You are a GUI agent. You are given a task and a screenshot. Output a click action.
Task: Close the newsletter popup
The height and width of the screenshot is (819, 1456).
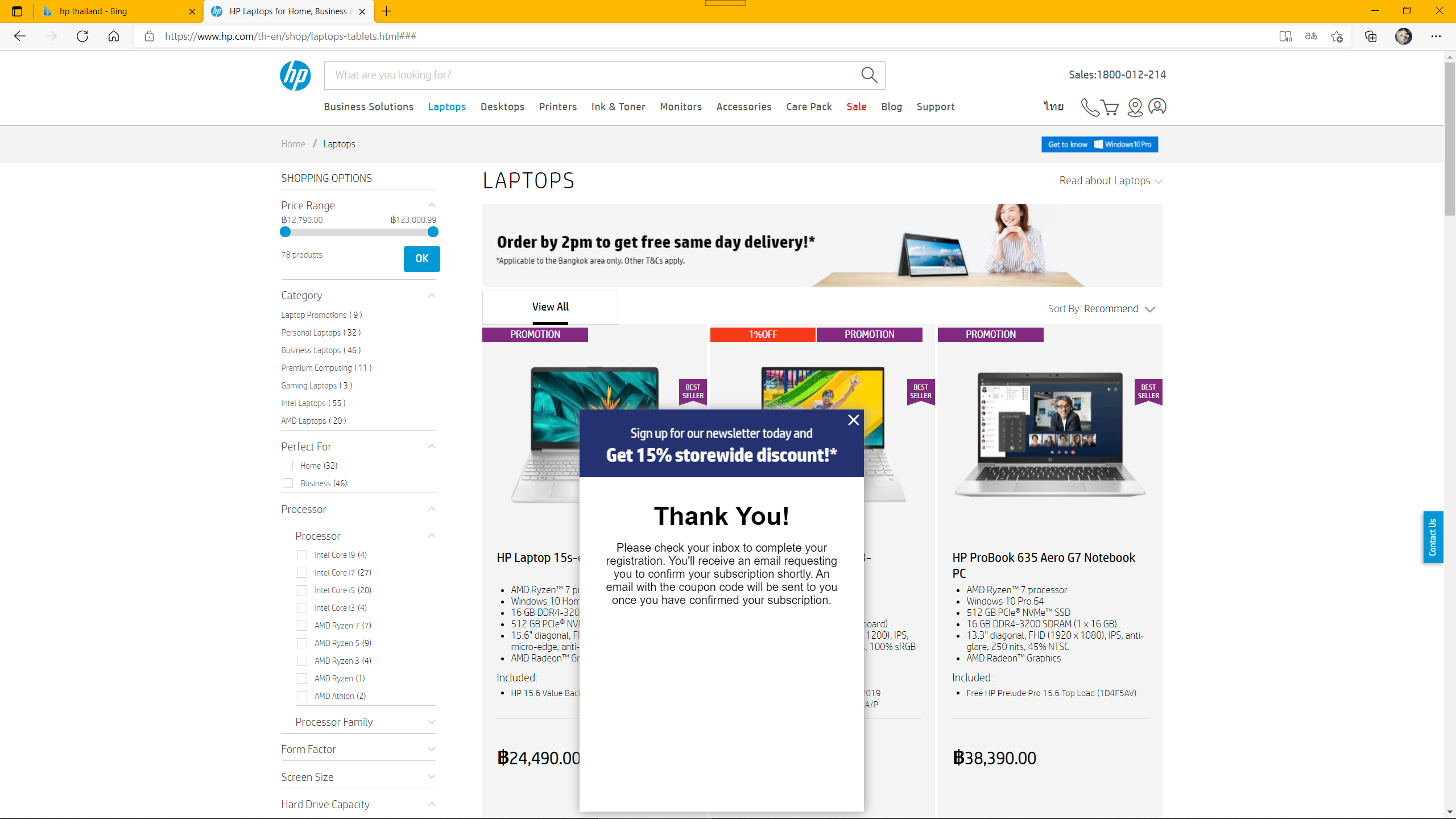pyautogui.click(x=853, y=420)
